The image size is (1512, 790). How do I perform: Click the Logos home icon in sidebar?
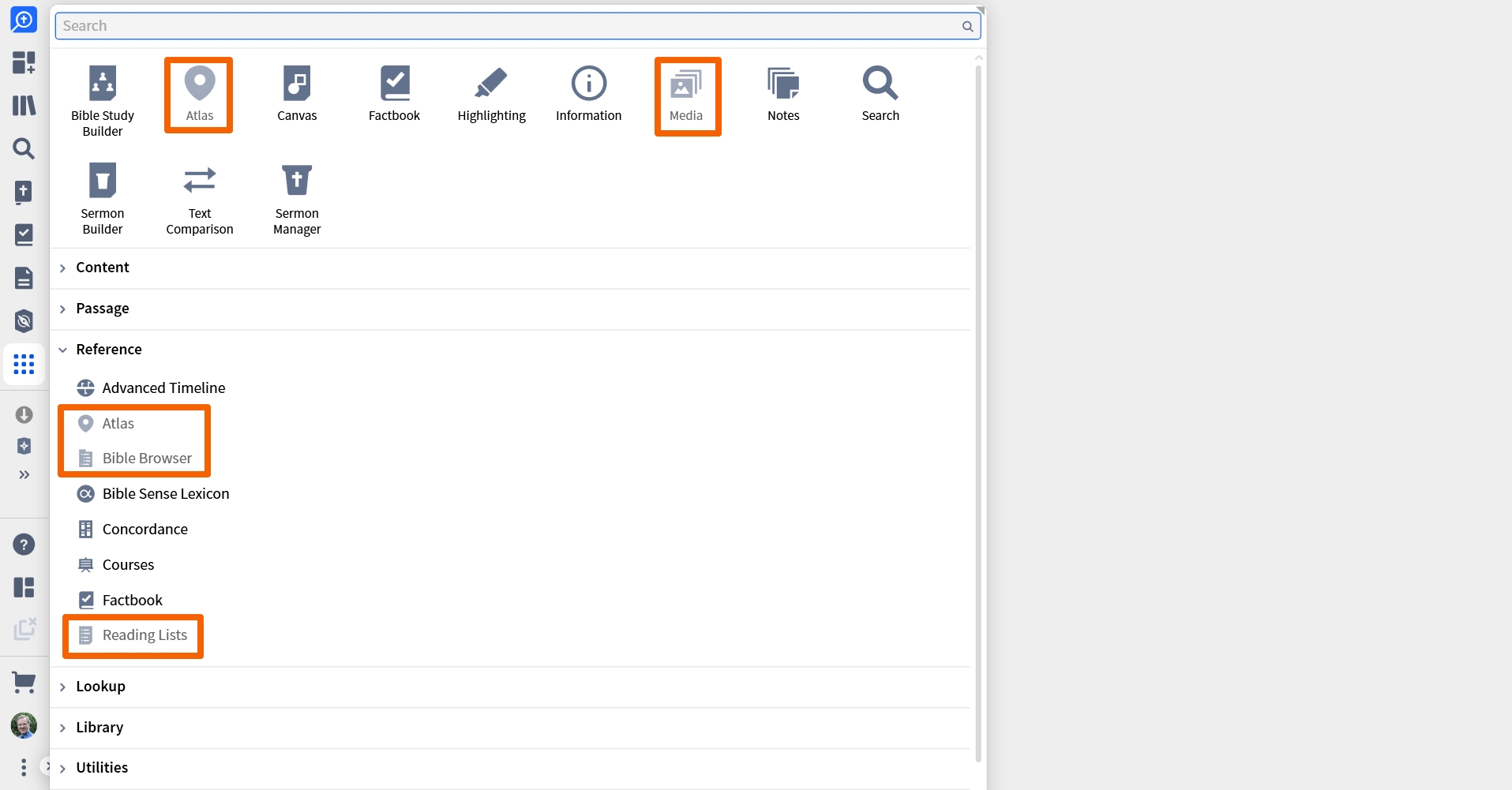click(x=24, y=20)
